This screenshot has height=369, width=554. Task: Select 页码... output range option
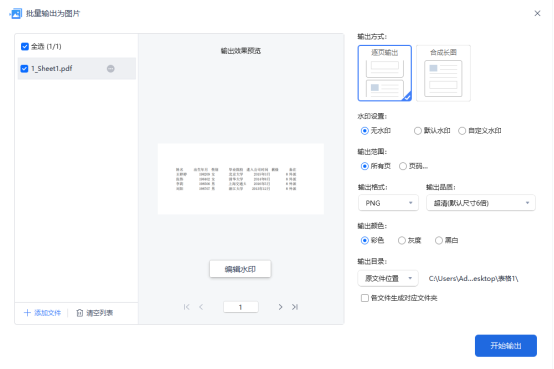pyautogui.click(x=403, y=166)
